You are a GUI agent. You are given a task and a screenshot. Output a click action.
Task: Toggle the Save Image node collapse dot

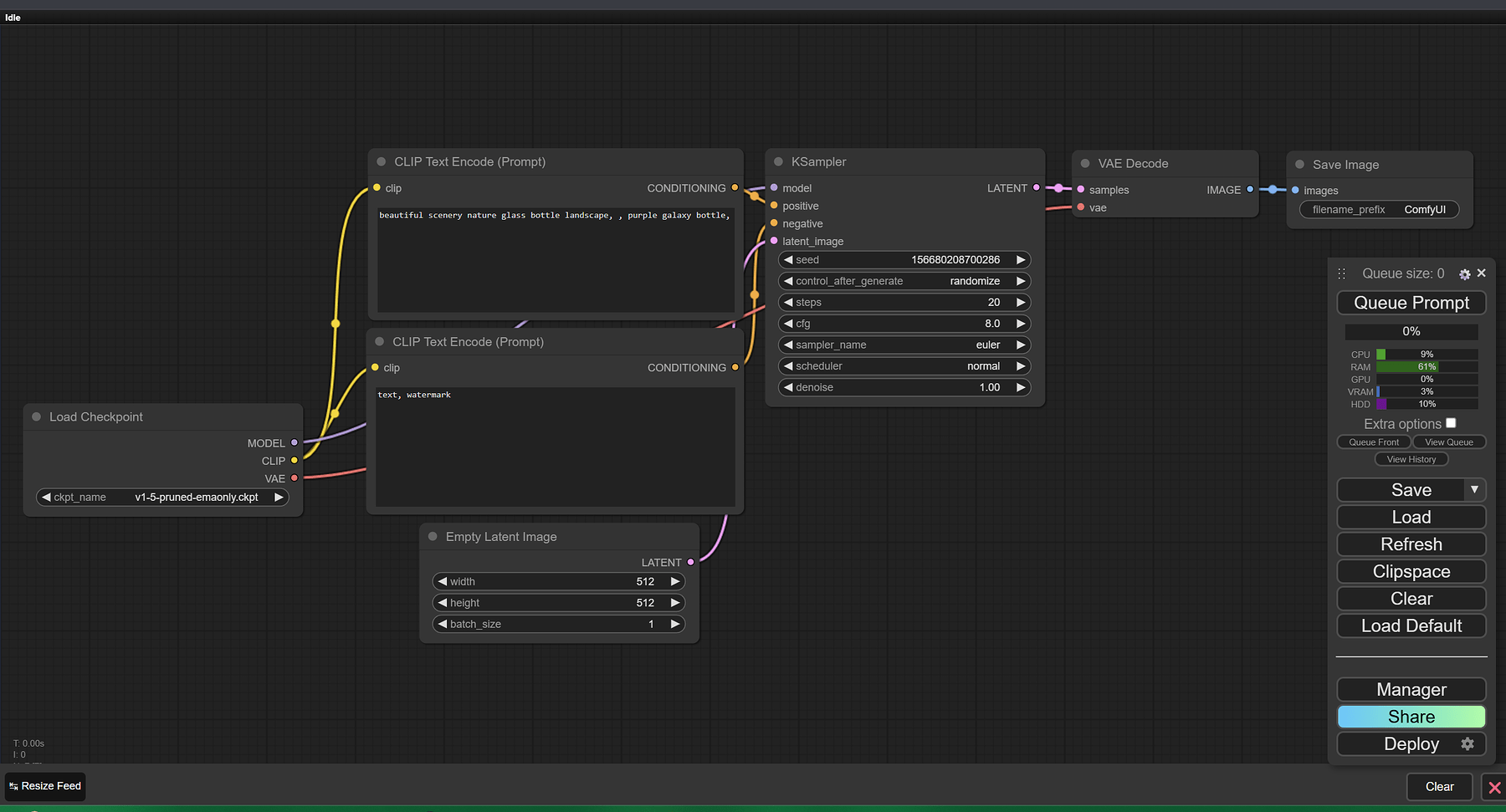[x=1299, y=165]
